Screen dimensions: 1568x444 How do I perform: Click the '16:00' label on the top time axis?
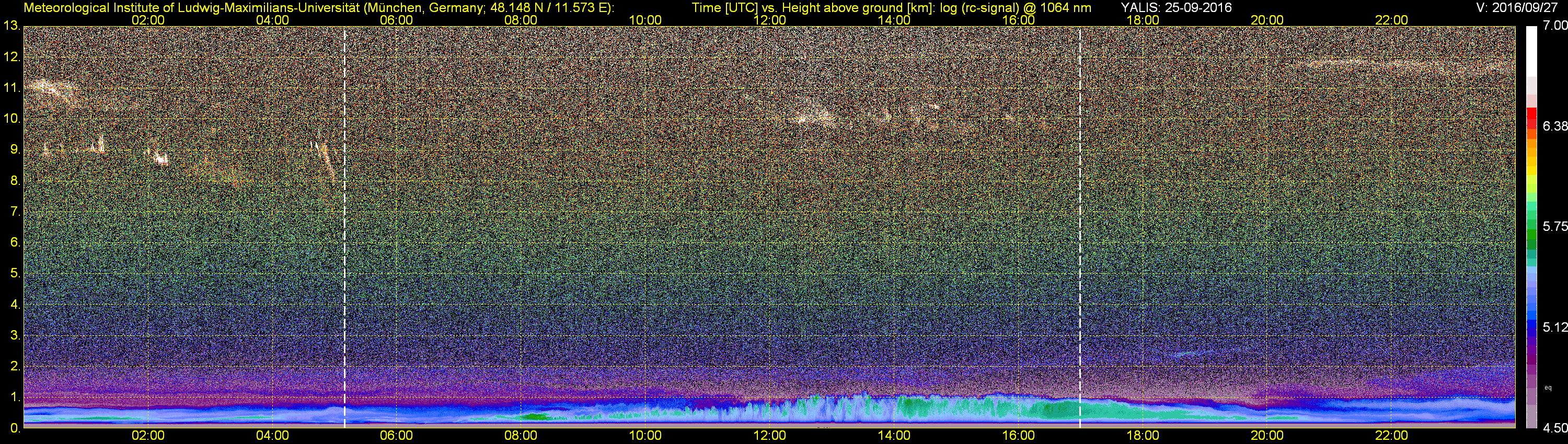coord(1018,20)
